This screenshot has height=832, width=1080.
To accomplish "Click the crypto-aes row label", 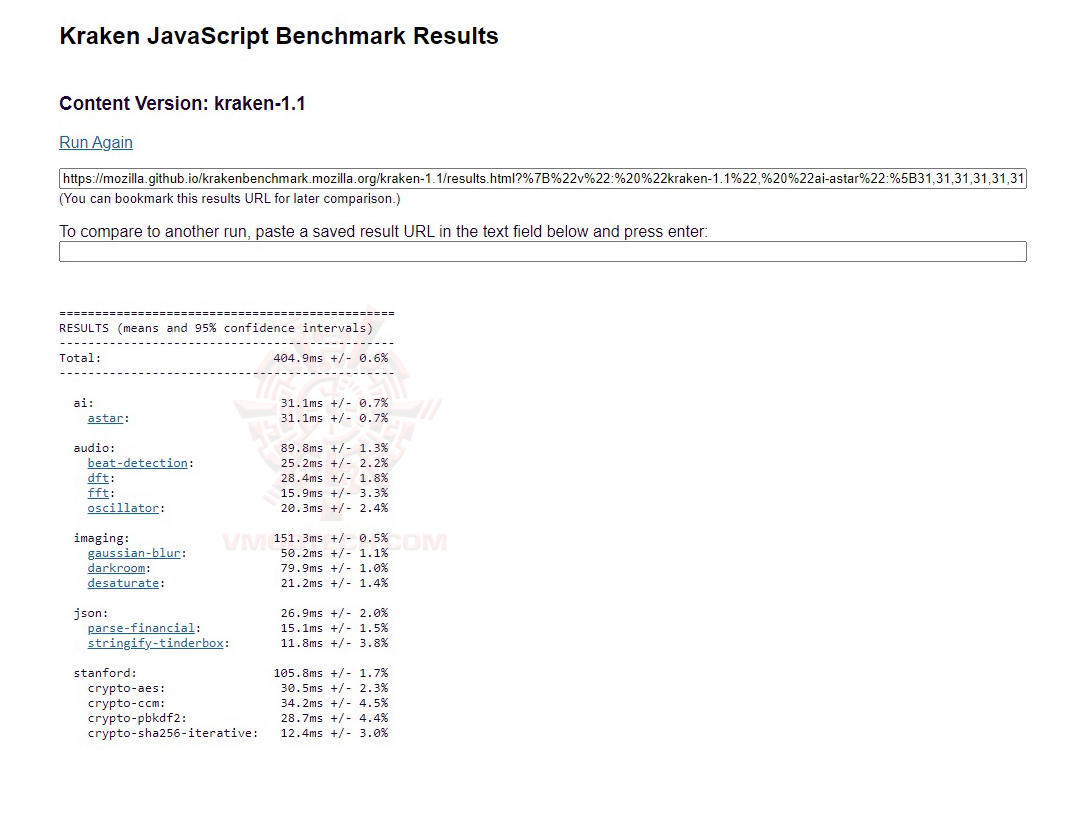I will tap(126, 688).
